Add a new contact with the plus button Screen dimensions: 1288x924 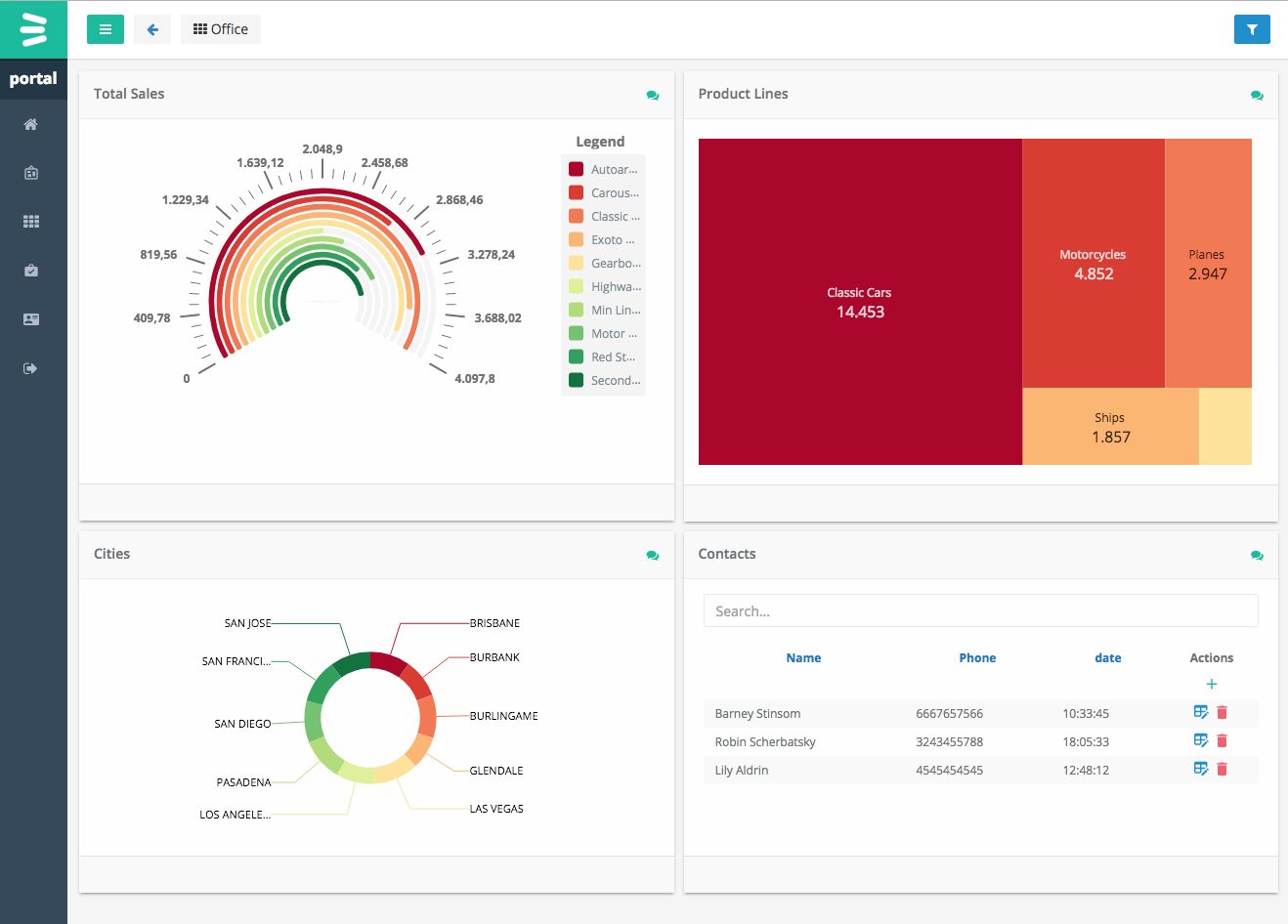coord(1211,684)
